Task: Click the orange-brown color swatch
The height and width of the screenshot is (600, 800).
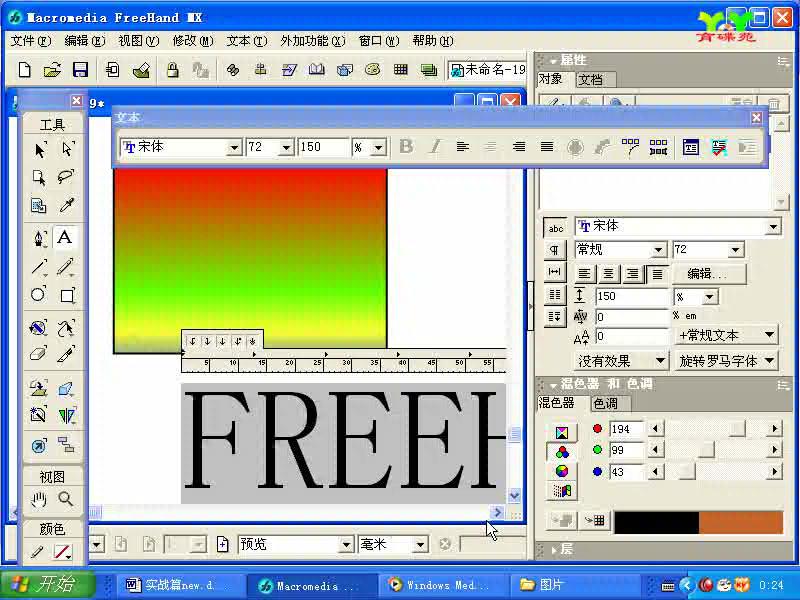Action: tap(741, 522)
